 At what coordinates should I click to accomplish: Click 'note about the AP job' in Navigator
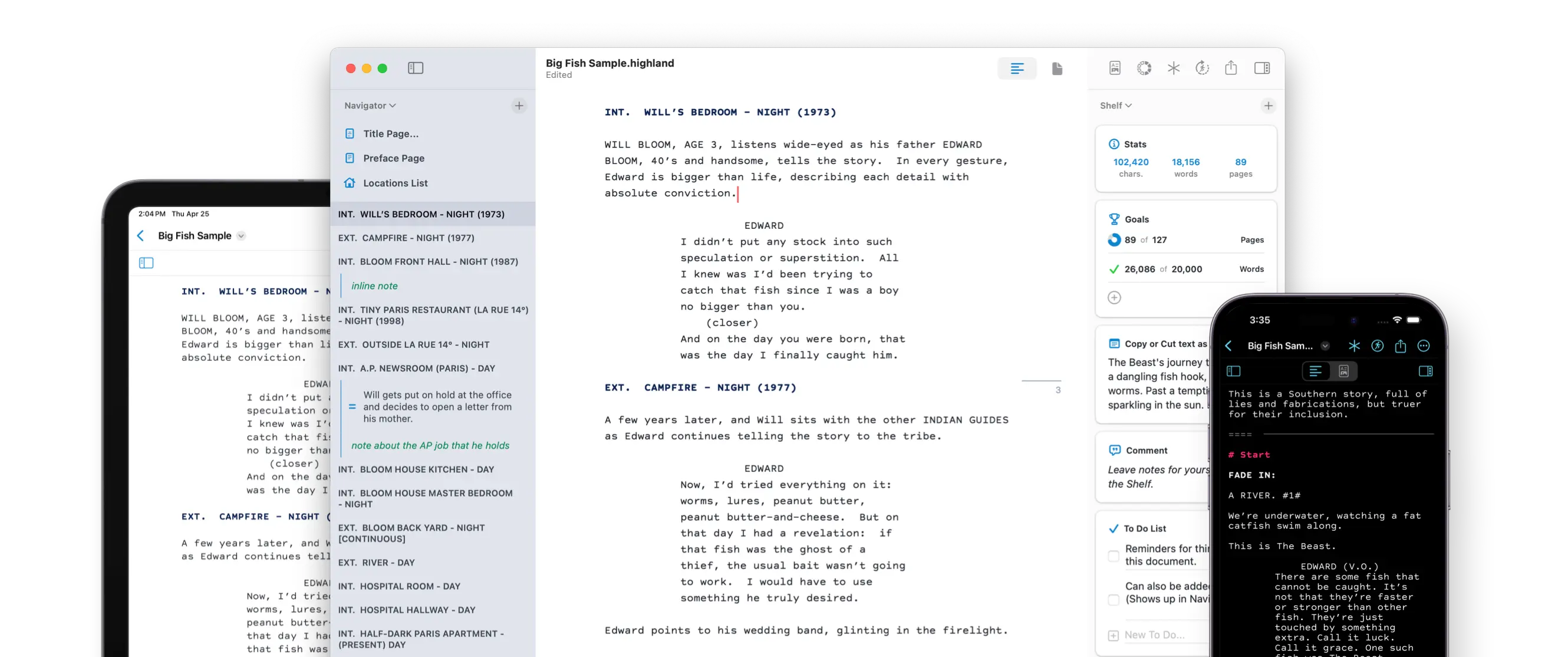430,446
